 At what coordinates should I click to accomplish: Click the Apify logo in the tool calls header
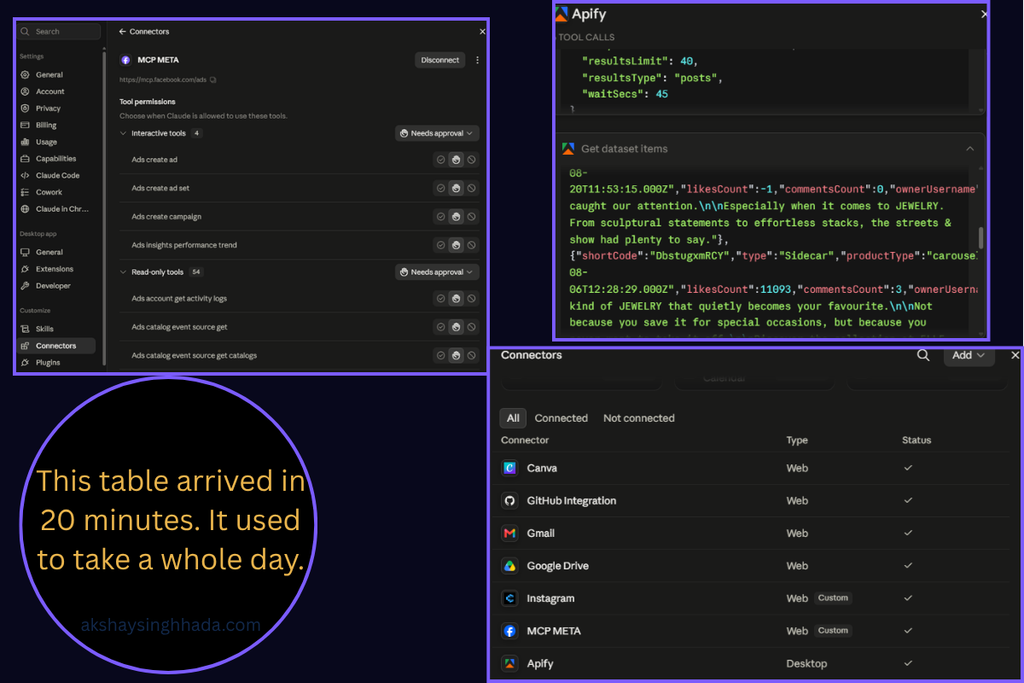(x=562, y=14)
